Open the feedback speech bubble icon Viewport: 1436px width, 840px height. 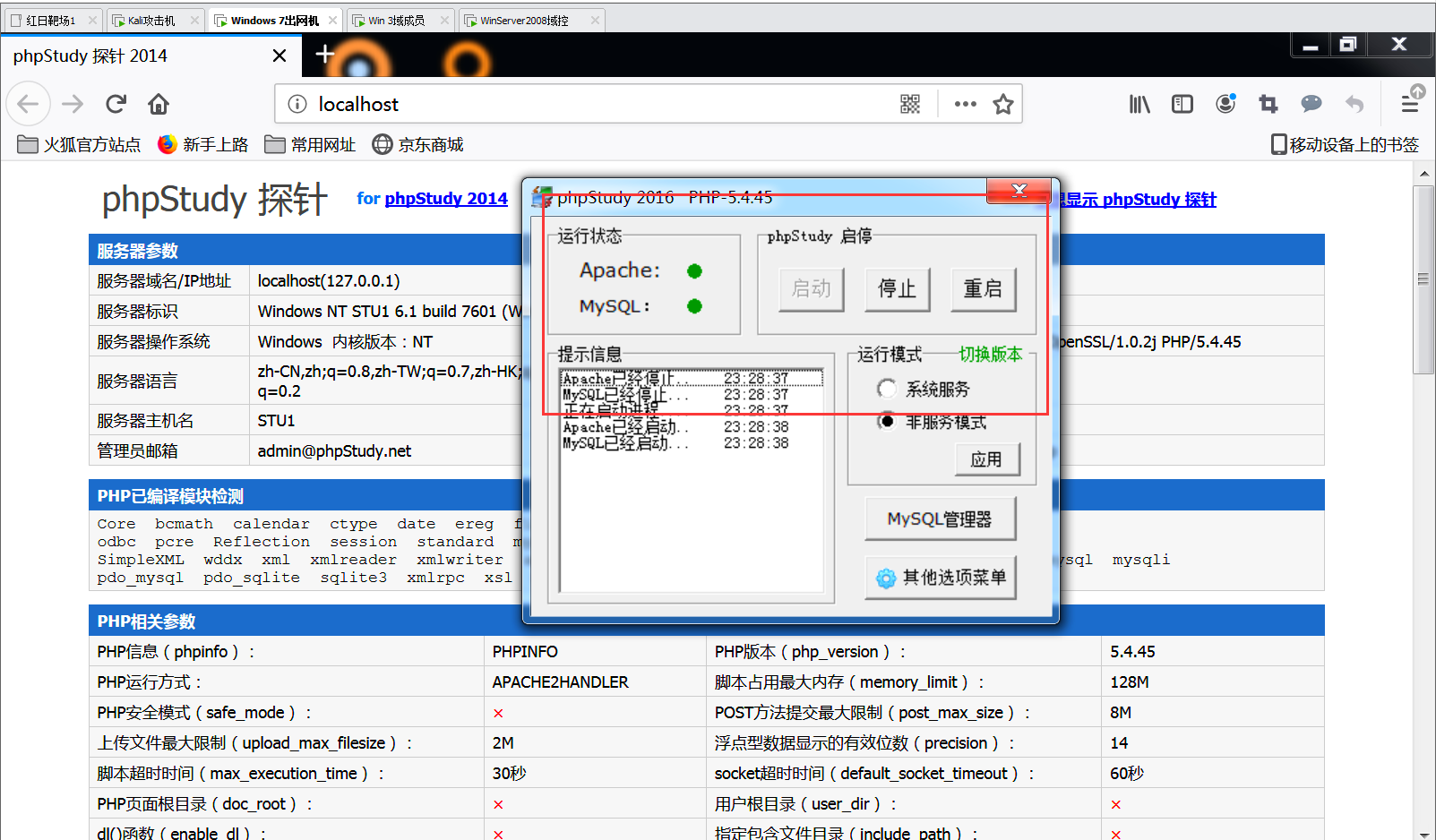click(x=1311, y=104)
